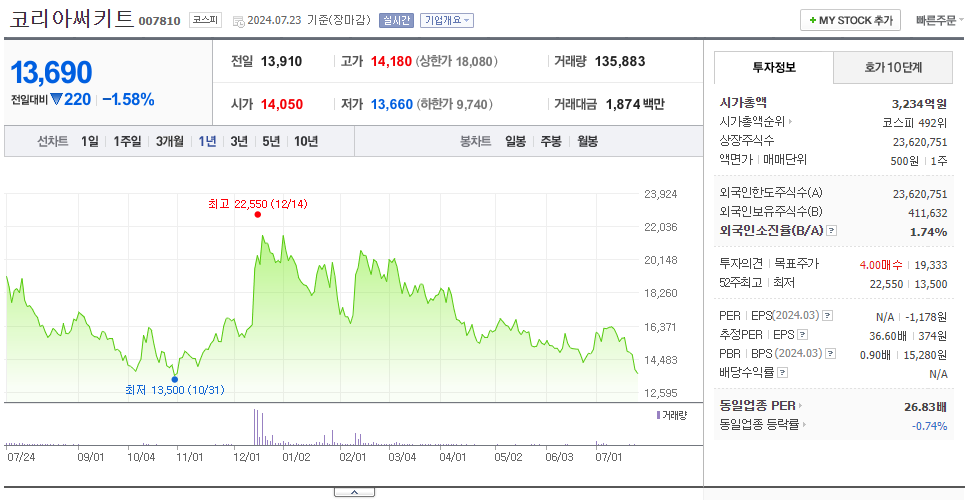Open the 동일업종 등락률 link
The image size is (968, 500).
coord(762,425)
